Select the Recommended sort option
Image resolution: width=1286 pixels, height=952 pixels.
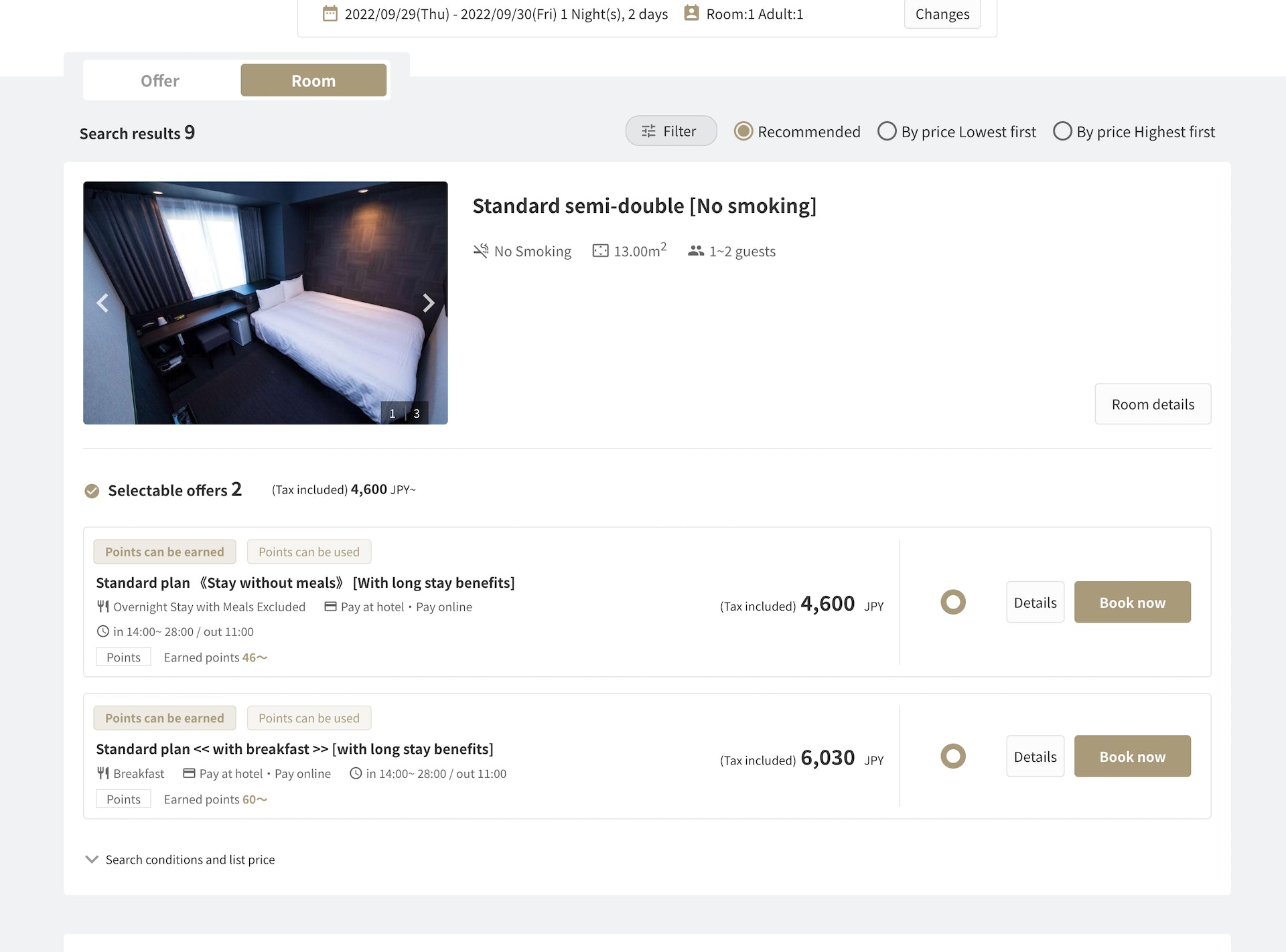pyautogui.click(x=743, y=131)
